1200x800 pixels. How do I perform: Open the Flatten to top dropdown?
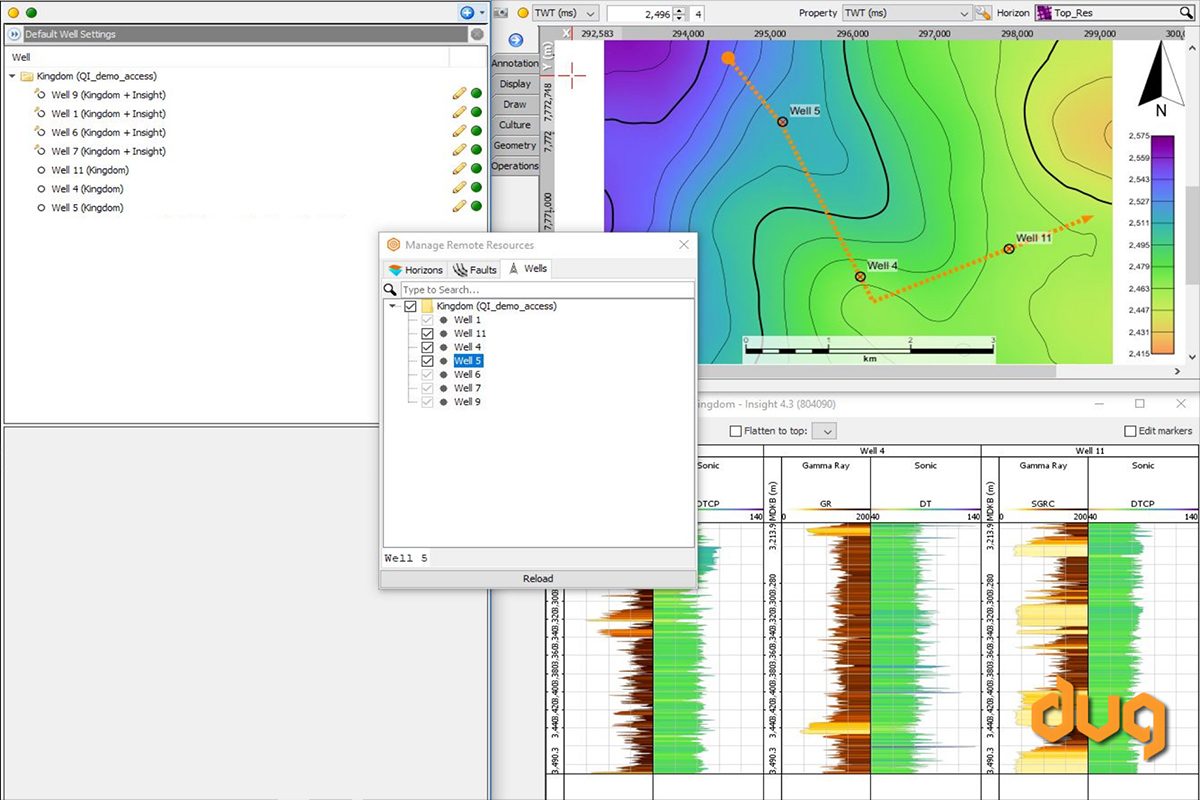824,431
